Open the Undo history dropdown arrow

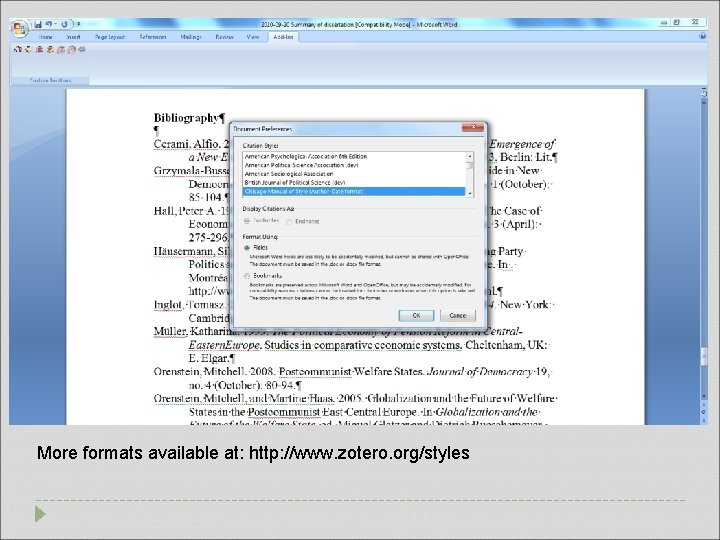point(56,24)
